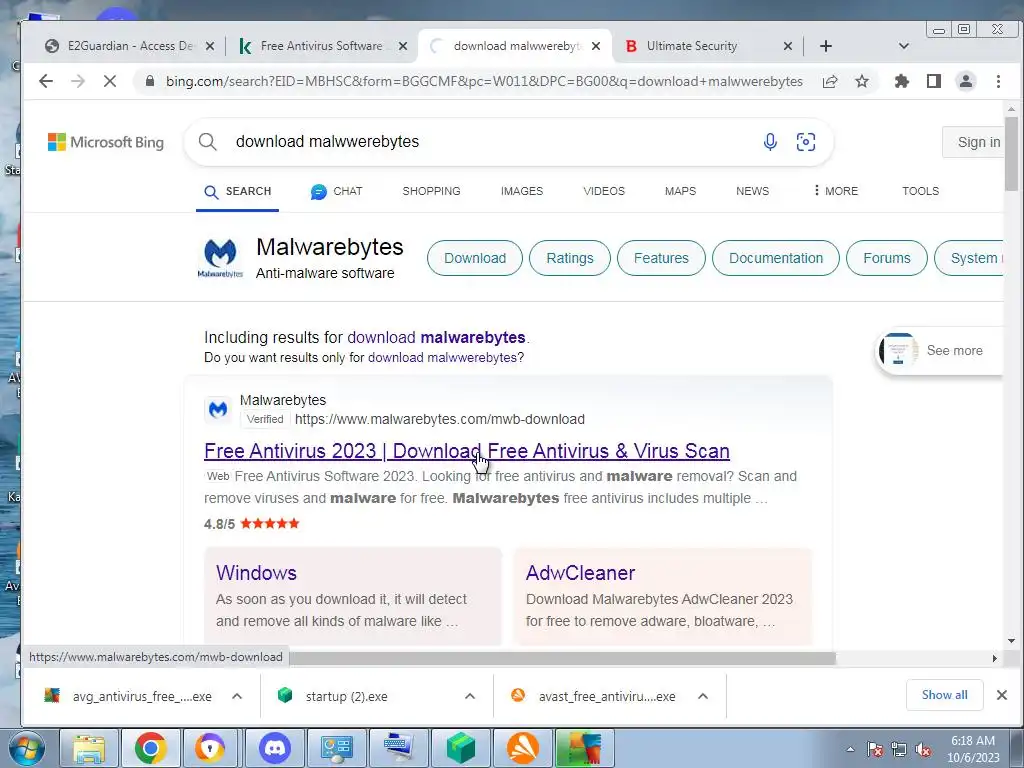Open the Windows Start menu
Viewport: 1024px width, 768px height.
(26, 748)
